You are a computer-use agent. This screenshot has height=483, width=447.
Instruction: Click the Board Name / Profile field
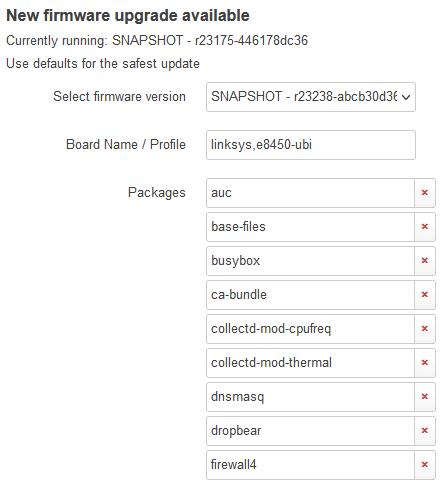311,145
